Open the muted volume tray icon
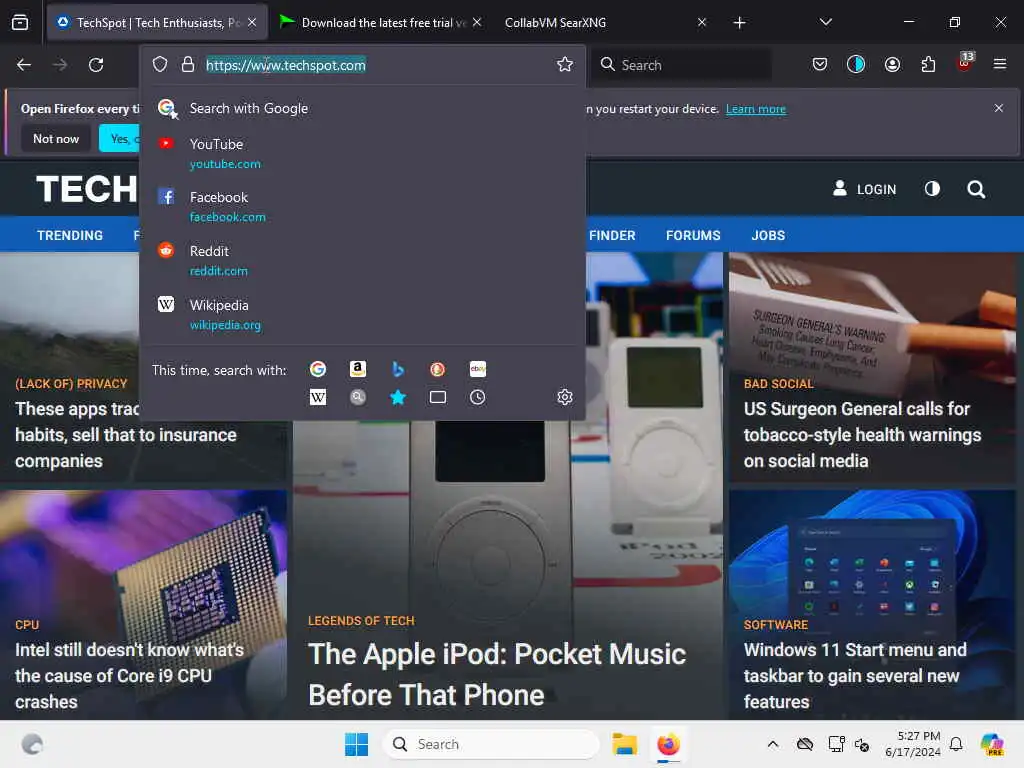Screen dimensions: 1024x768 coord(861,744)
